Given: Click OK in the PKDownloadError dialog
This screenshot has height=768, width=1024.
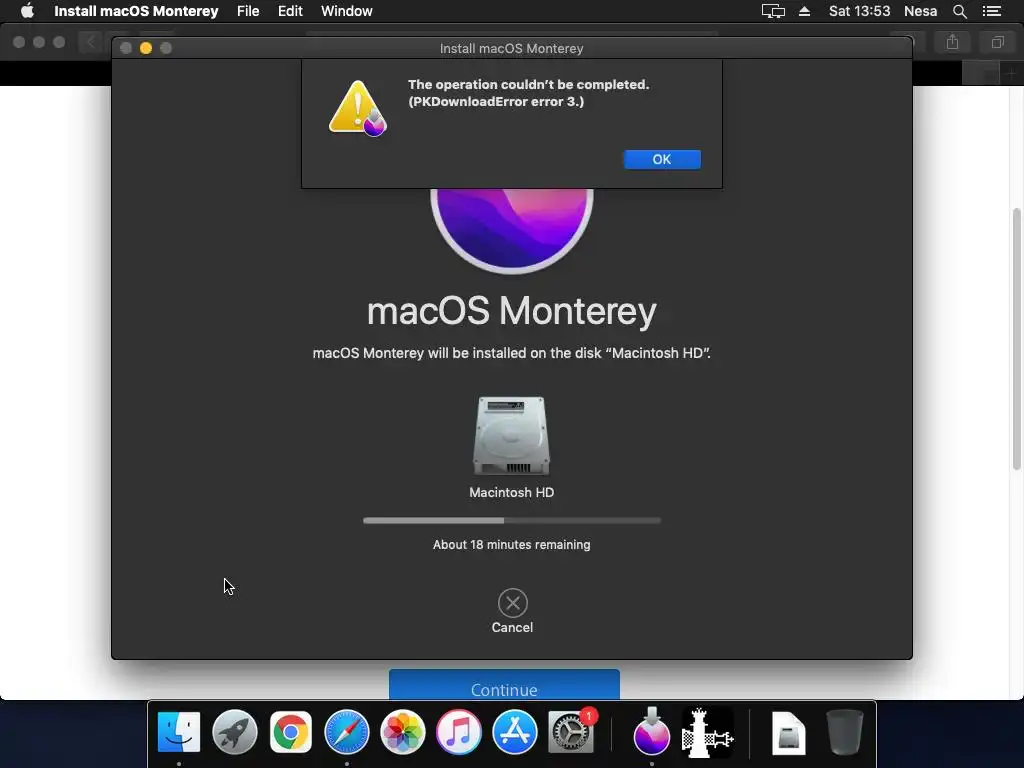Looking at the screenshot, I should pyautogui.click(x=662, y=159).
